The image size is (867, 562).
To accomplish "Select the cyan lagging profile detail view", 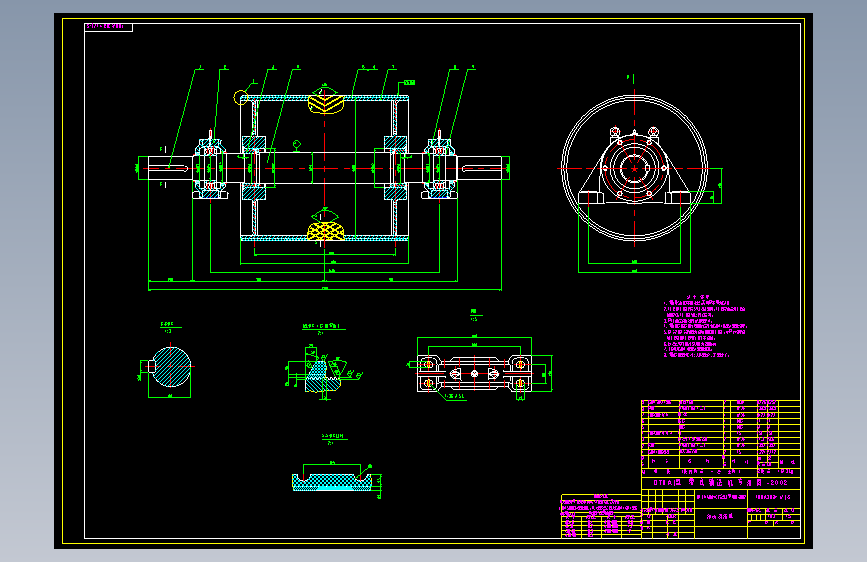I will [x=332, y=480].
